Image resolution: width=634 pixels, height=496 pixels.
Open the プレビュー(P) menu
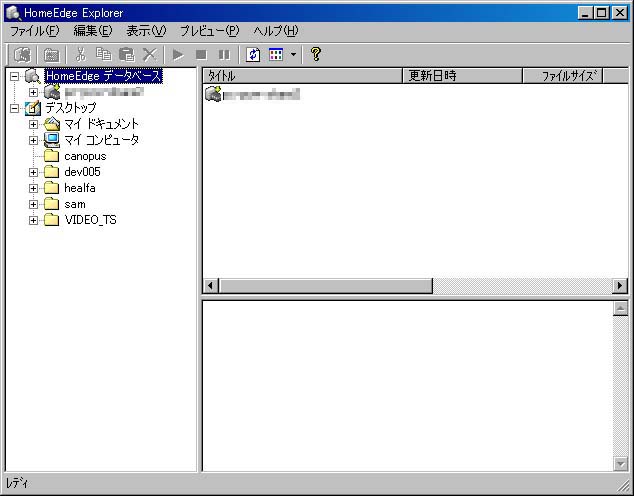click(209, 31)
